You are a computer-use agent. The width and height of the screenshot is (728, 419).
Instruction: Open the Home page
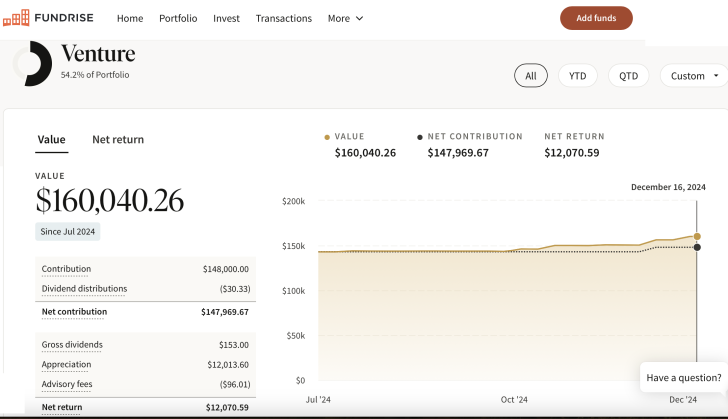pyautogui.click(x=130, y=19)
